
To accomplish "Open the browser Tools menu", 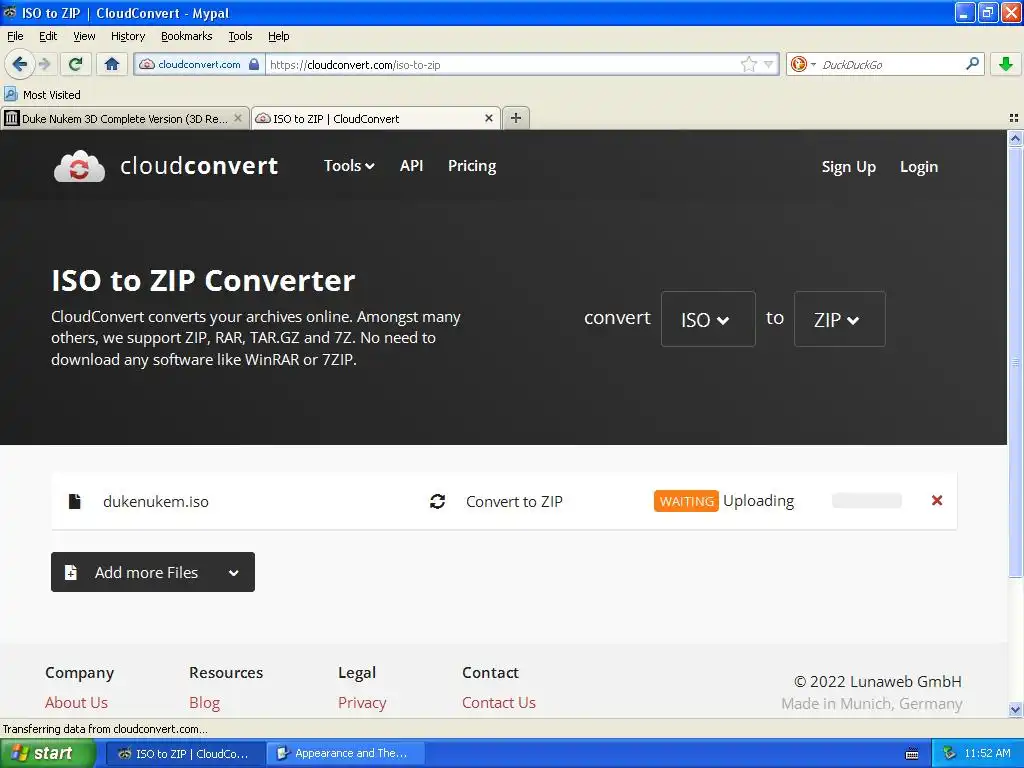I will click(240, 36).
